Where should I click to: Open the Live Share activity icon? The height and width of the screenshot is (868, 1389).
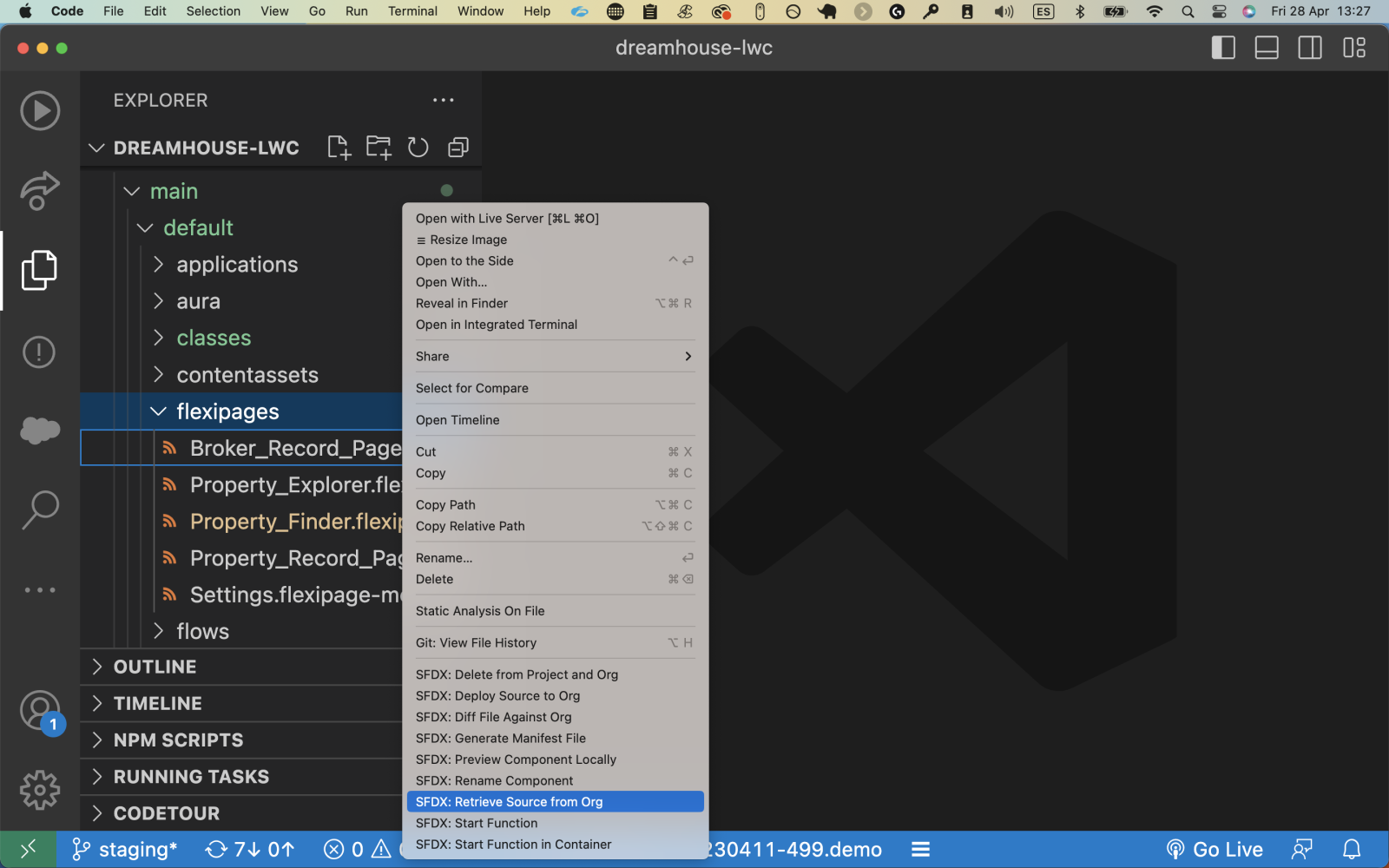(40, 190)
